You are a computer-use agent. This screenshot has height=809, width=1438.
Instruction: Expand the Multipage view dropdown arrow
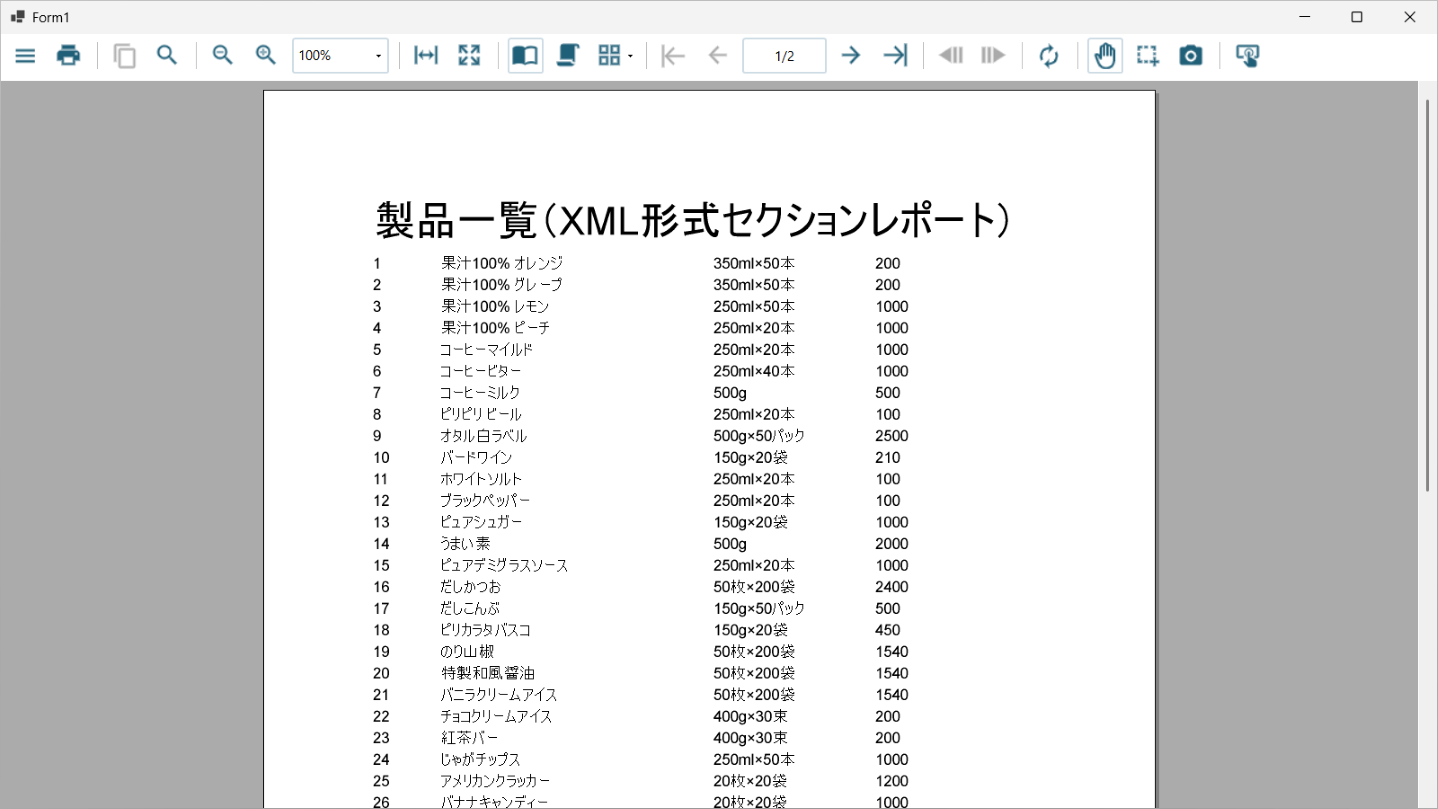[630, 57]
